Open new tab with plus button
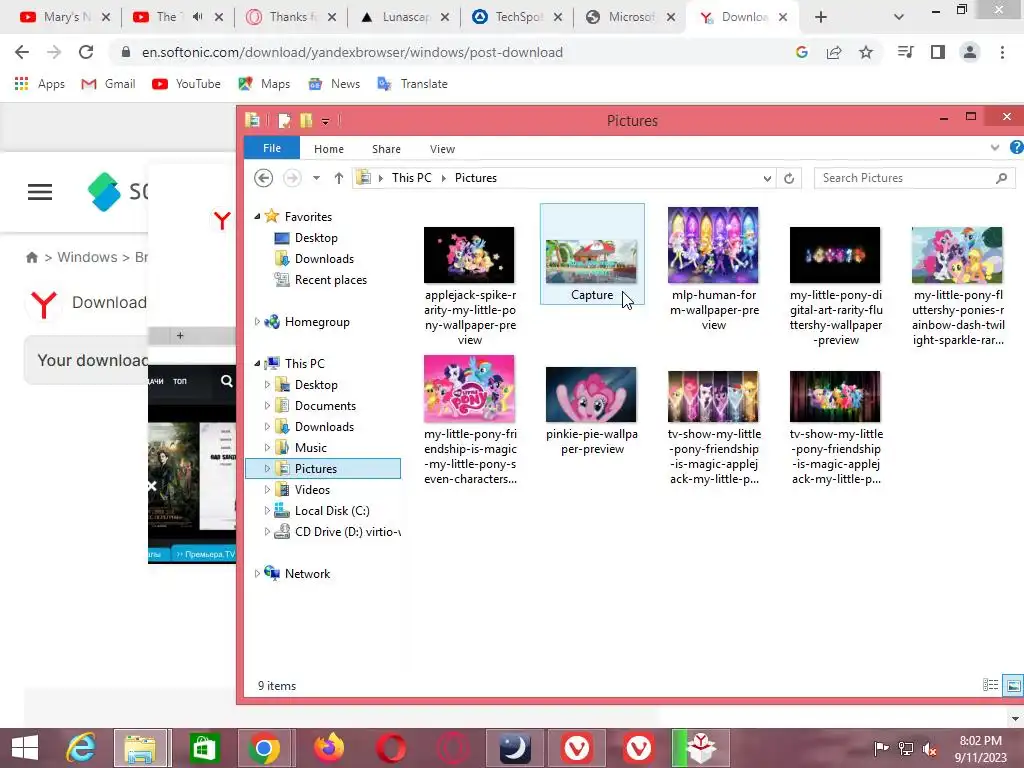 [821, 17]
